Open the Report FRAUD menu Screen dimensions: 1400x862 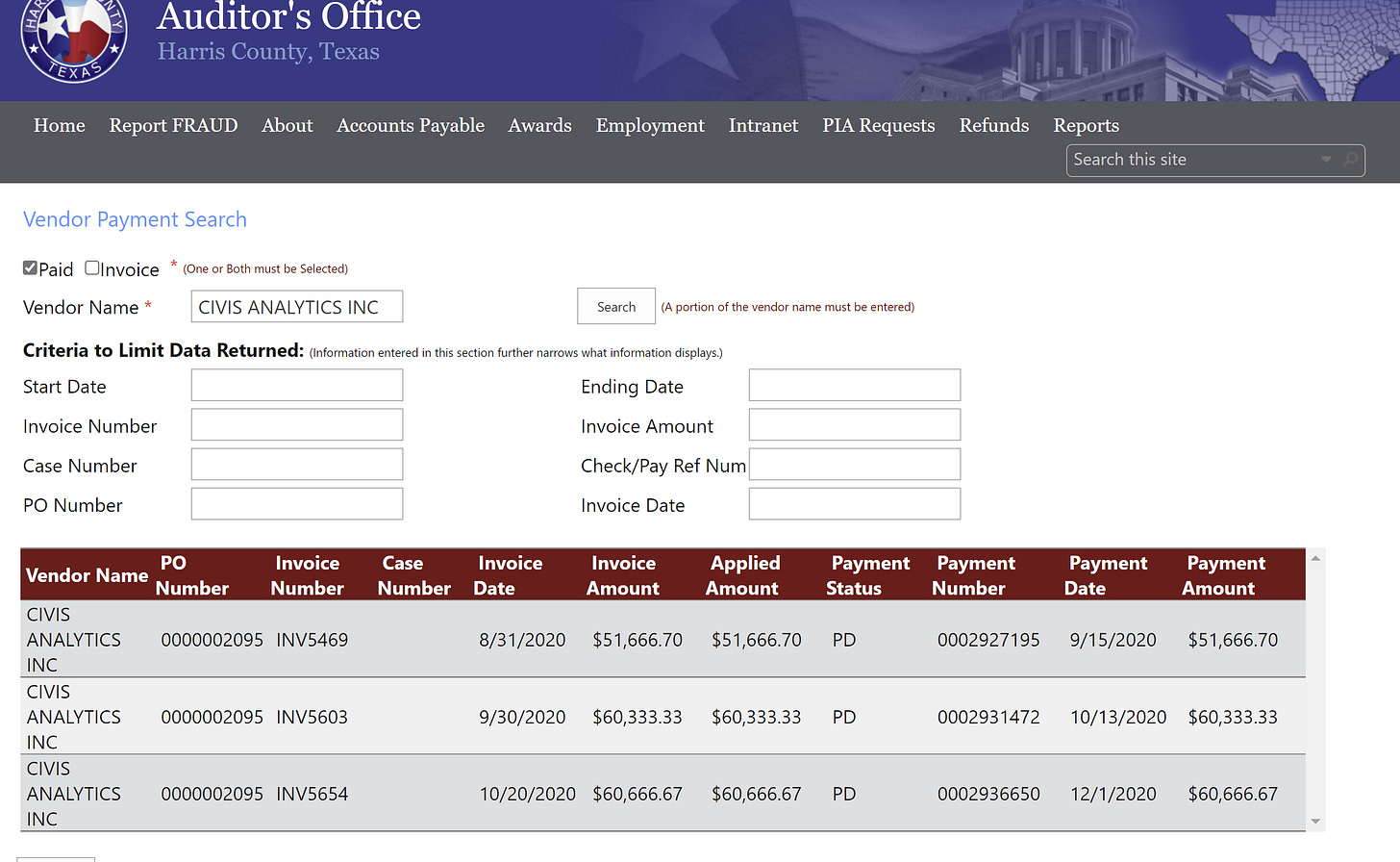click(x=173, y=126)
